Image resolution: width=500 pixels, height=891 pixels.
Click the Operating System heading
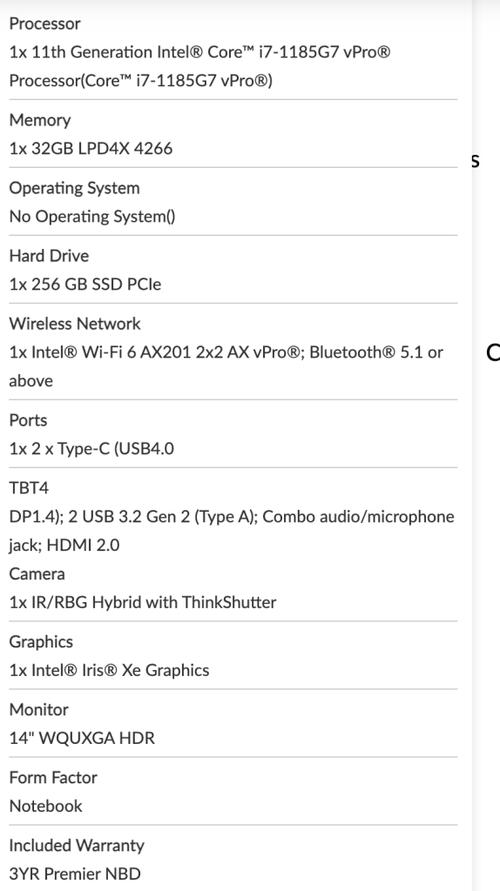point(74,188)
